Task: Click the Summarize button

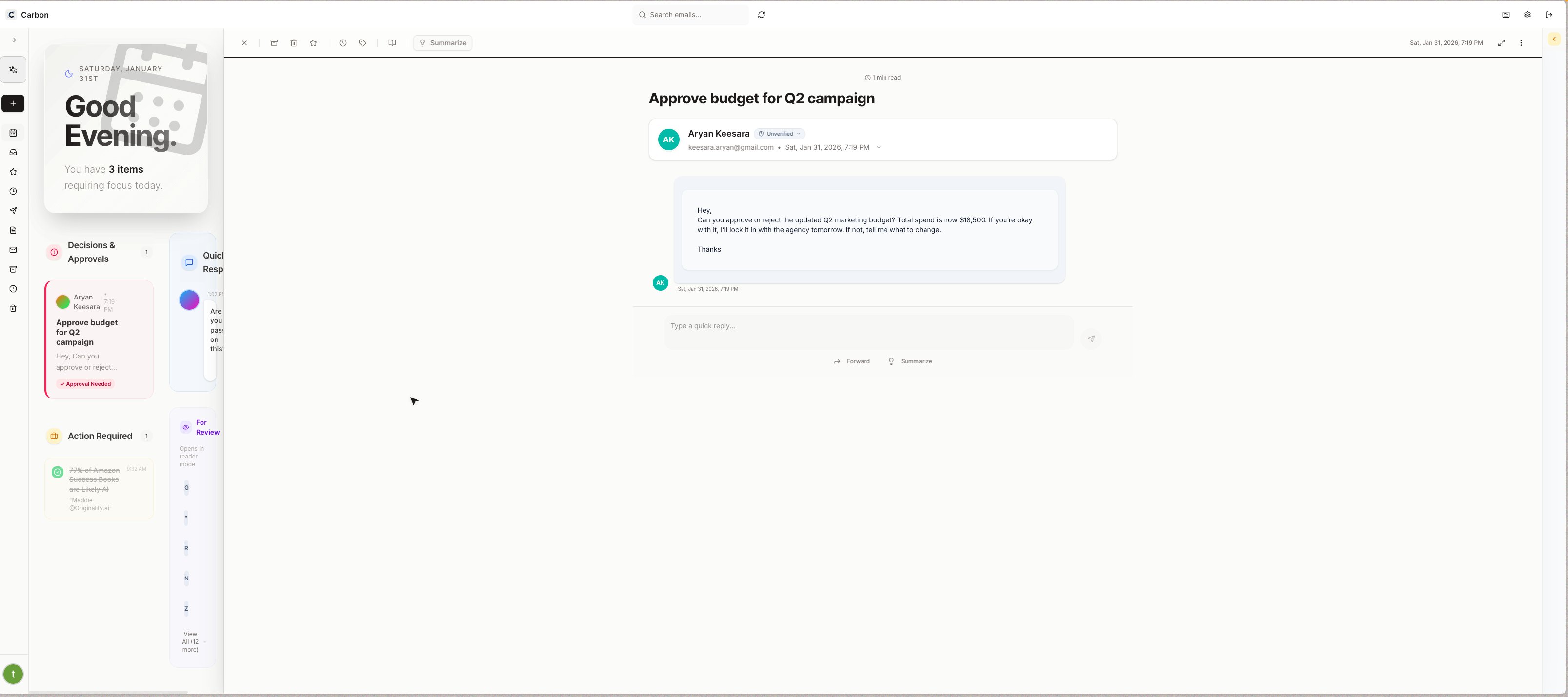Action: (442, 42)
